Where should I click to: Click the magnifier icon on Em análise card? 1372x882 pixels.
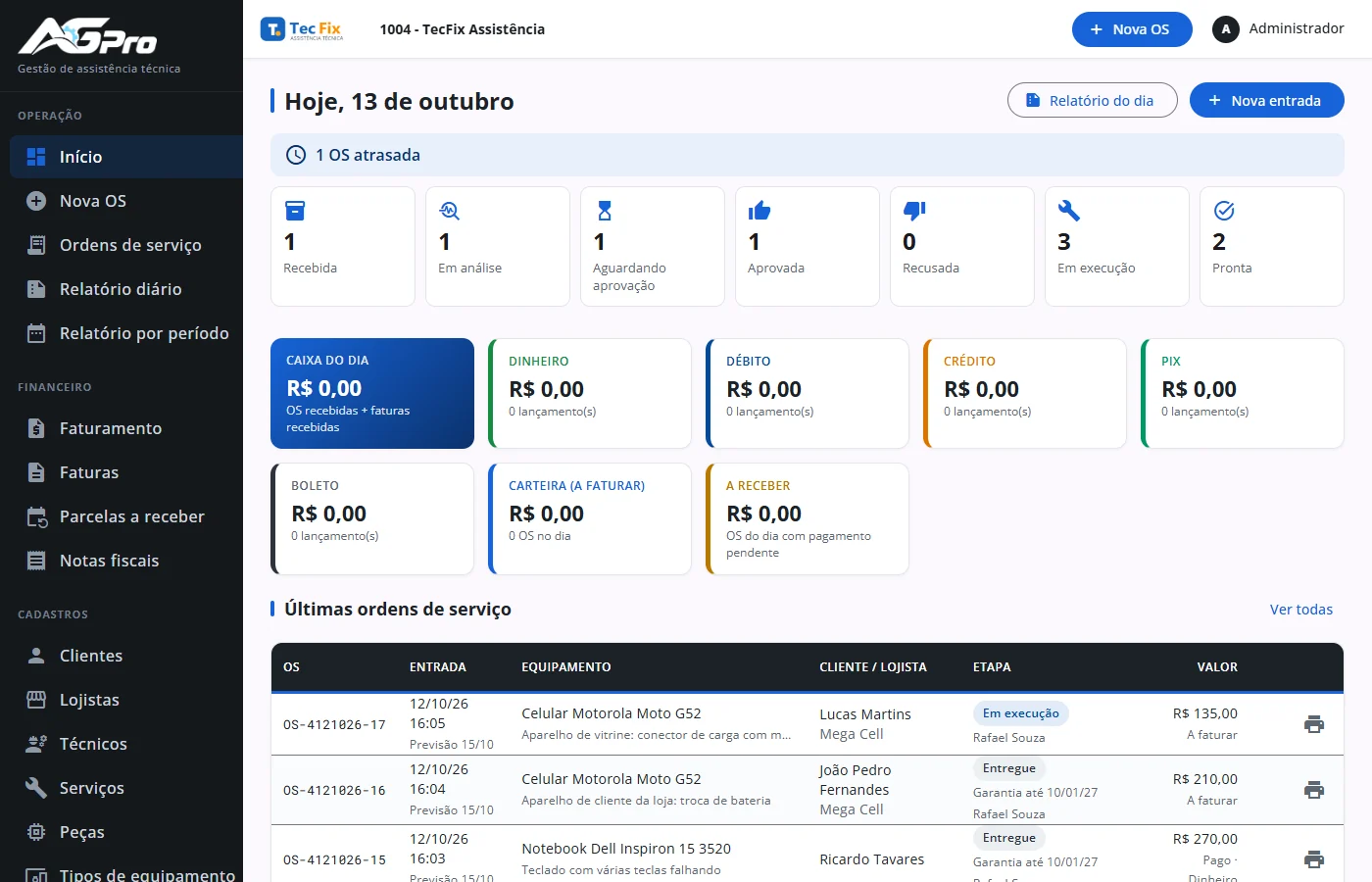[x=449, y=211]
